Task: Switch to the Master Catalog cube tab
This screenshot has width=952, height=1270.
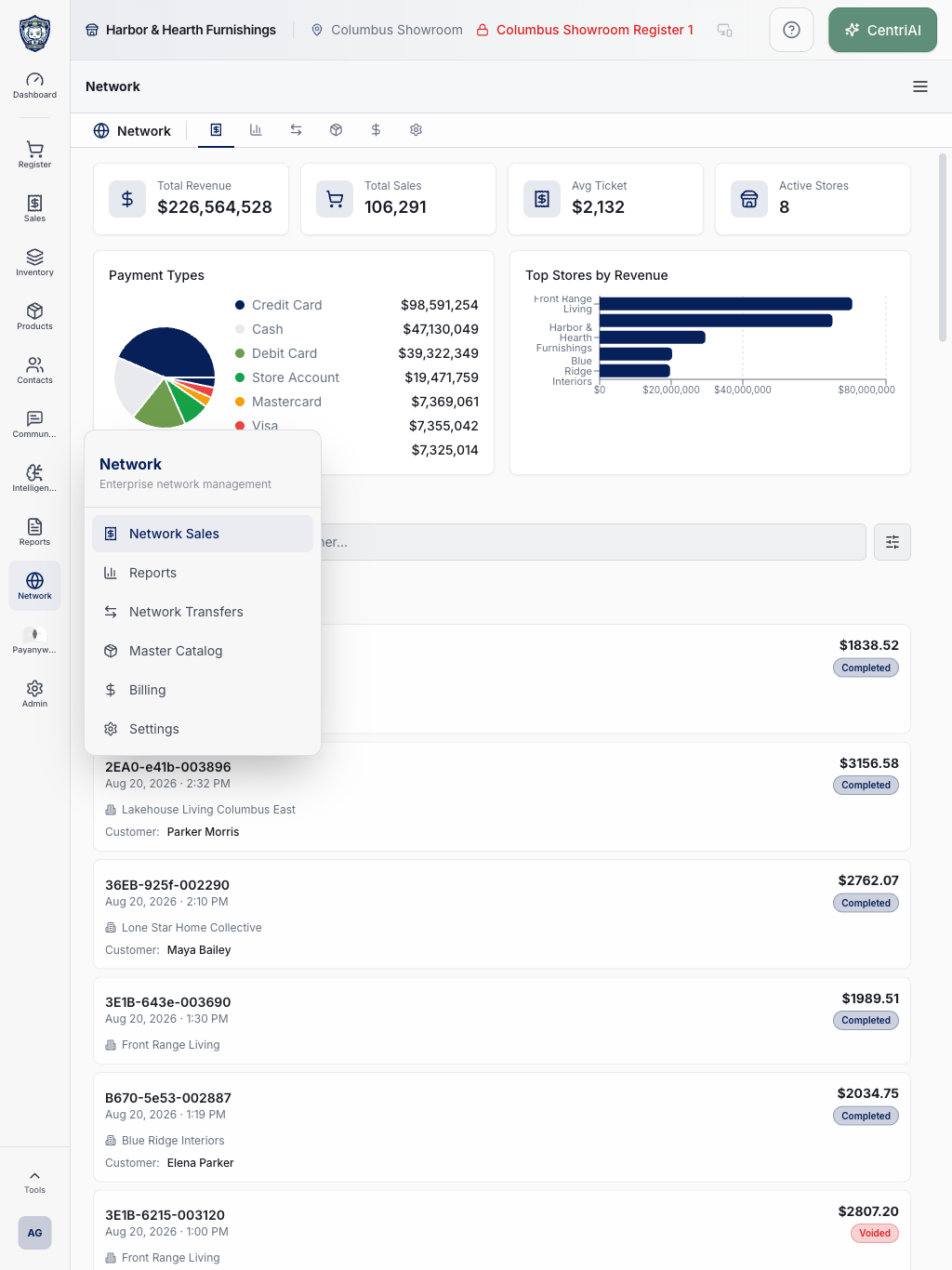Action: 336,130
